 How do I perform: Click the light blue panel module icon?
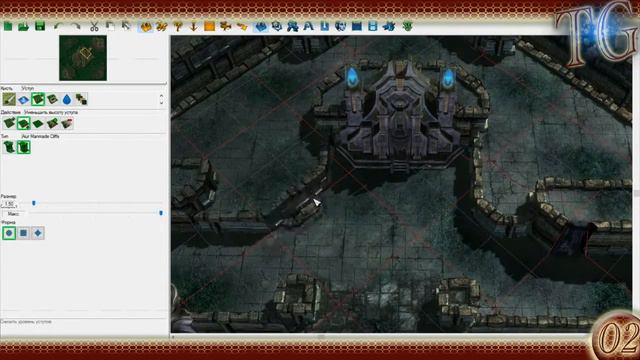click(372, 27)
